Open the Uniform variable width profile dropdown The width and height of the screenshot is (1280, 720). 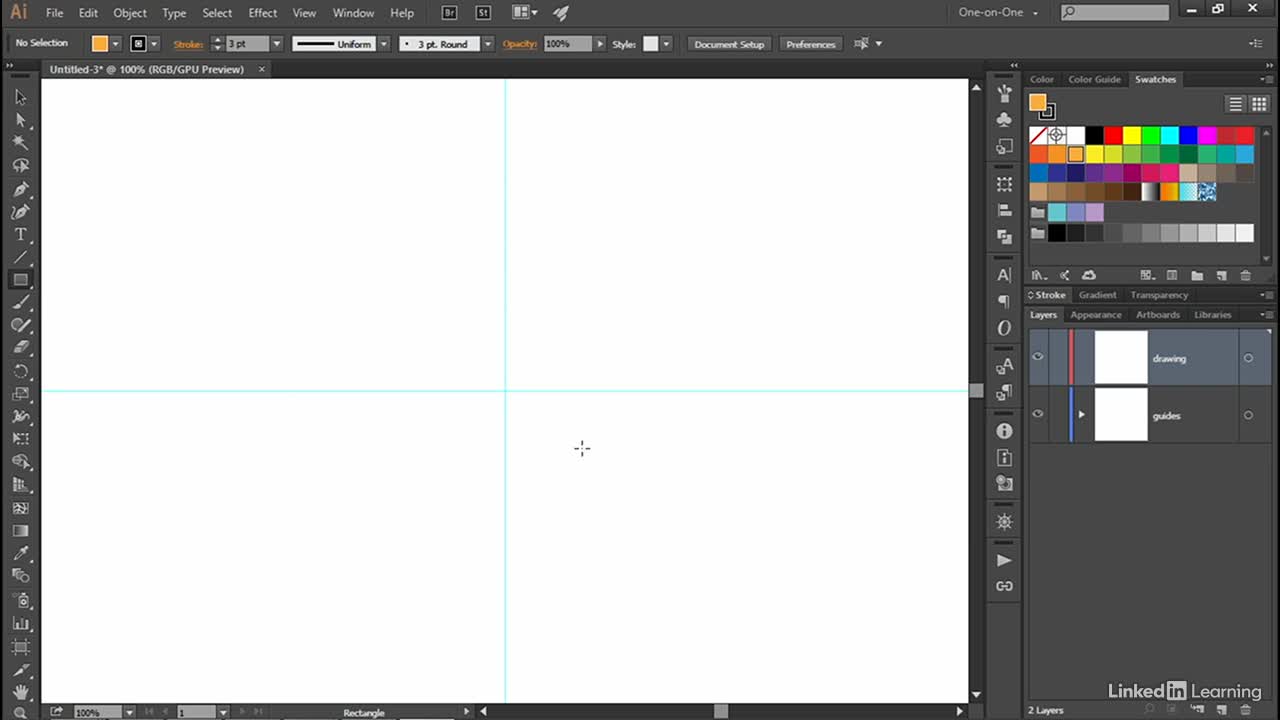click(383, 44)
